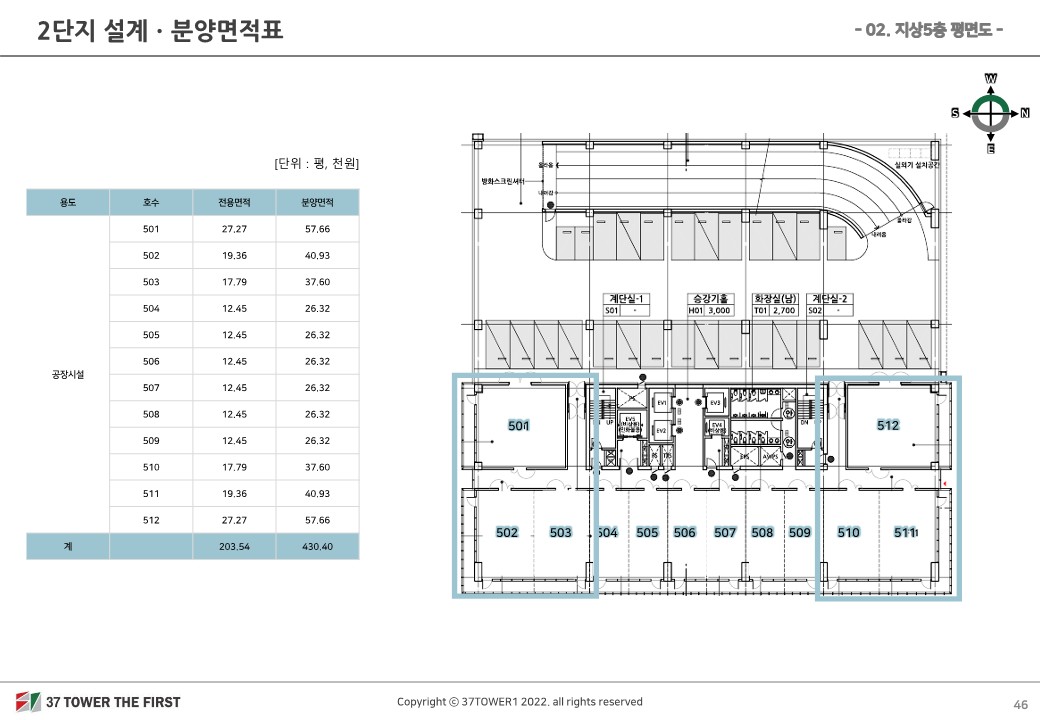Click the 화장실(남) T01 label box

tap(775, 305)
